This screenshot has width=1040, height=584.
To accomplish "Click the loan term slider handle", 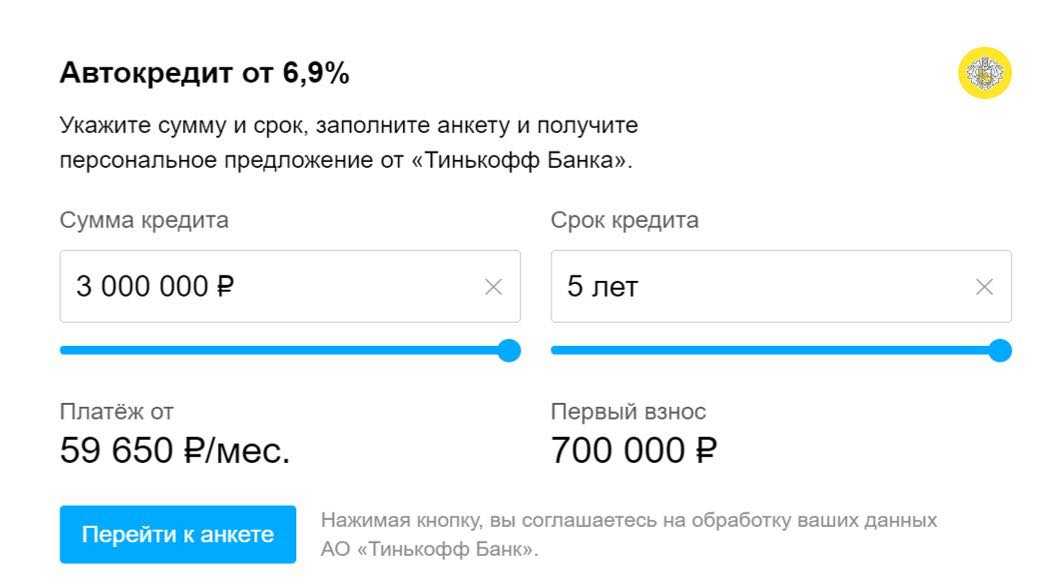I will coord(999,350).
